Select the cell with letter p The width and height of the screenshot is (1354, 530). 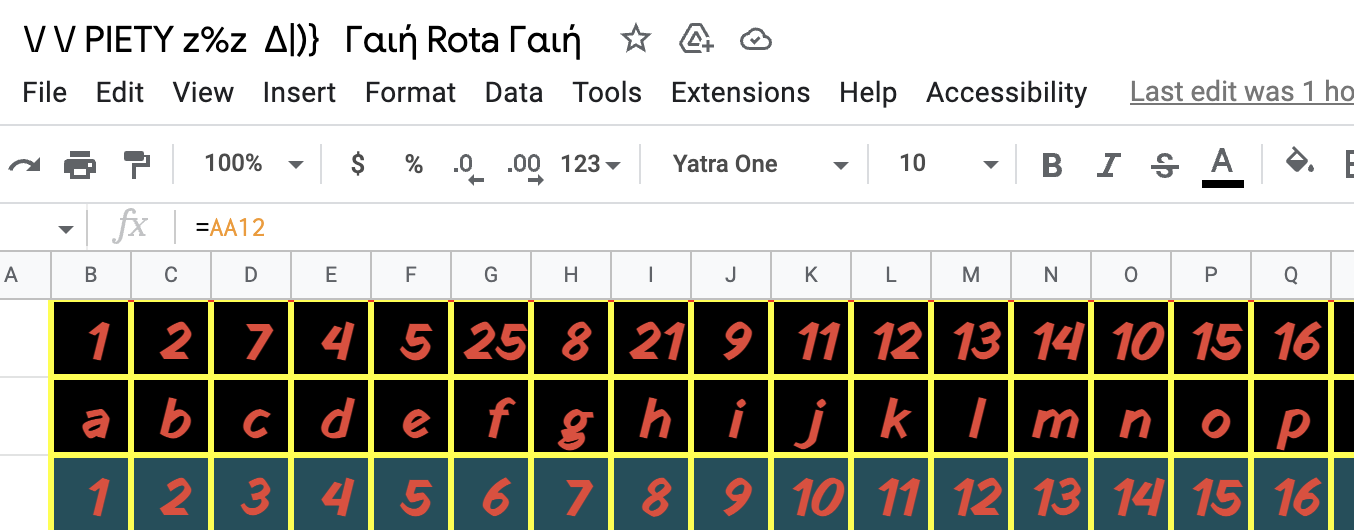click(x=1291, y=417)
